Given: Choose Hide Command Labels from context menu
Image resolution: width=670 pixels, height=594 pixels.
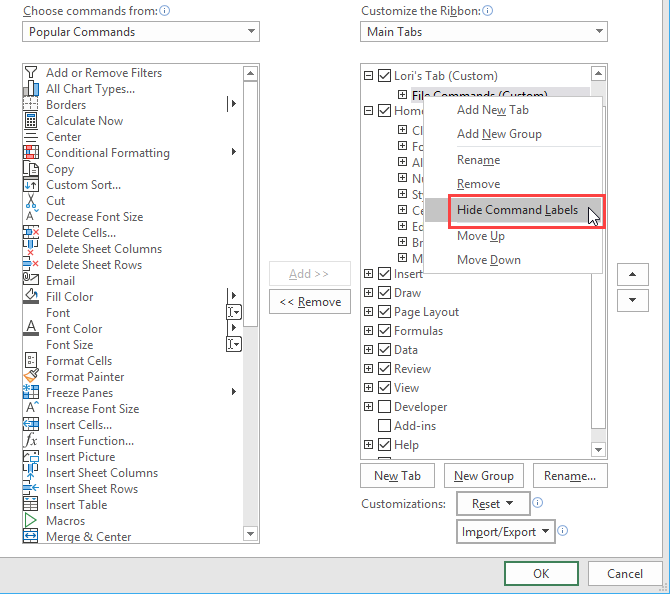Looking at the screenshot, I should click(516, 210).
